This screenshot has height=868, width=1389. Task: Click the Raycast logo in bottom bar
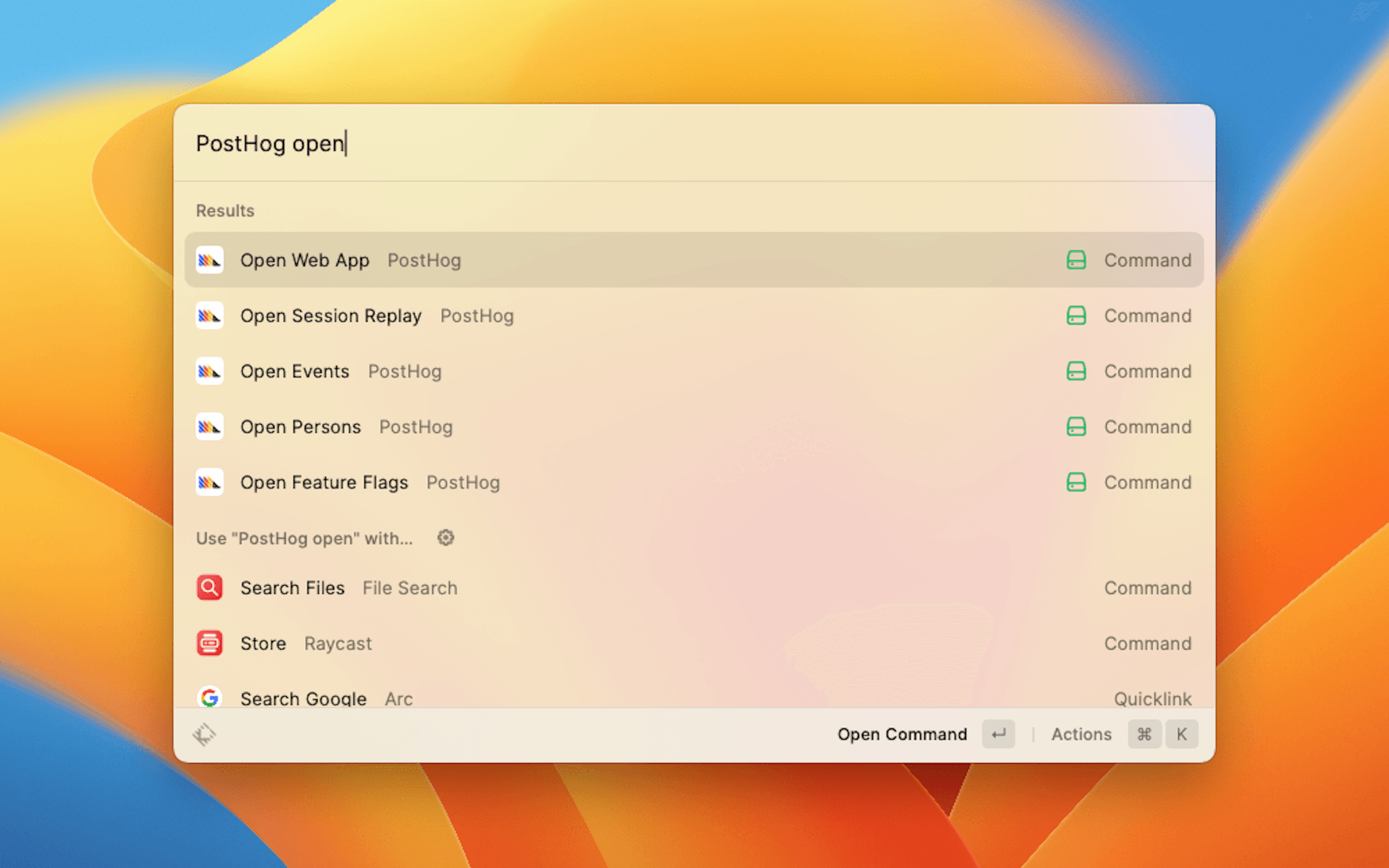pyautogui.click(x=205, y=734)
